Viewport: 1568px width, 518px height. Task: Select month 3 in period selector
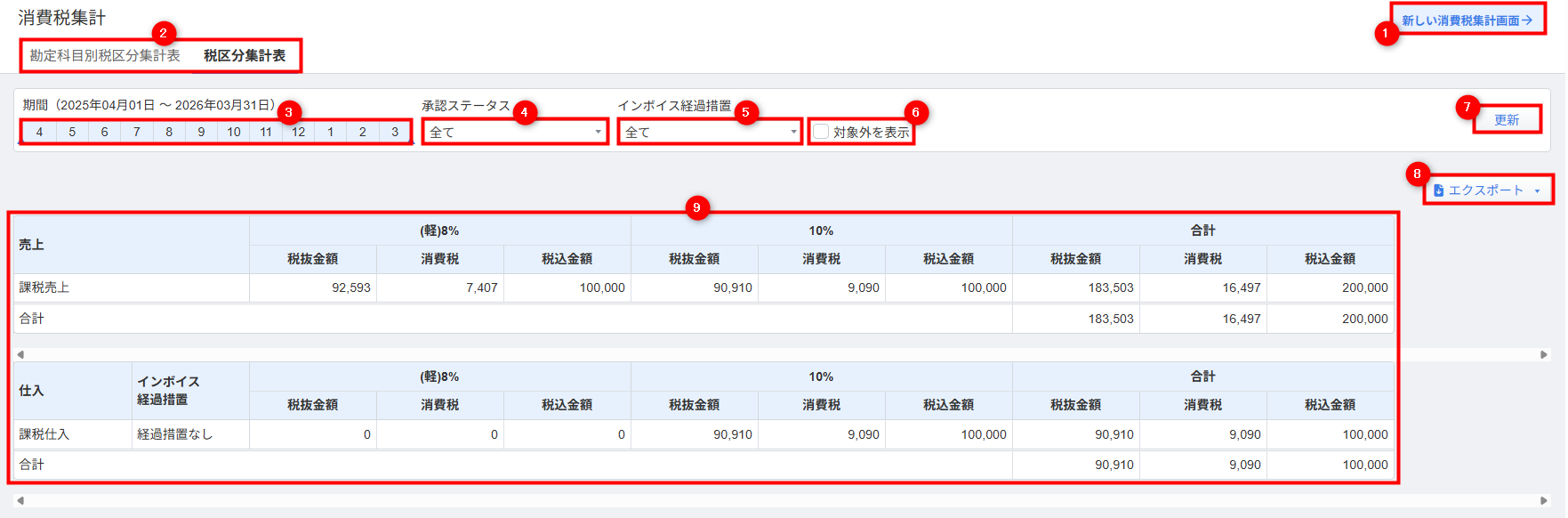click(x=395, y=132)
